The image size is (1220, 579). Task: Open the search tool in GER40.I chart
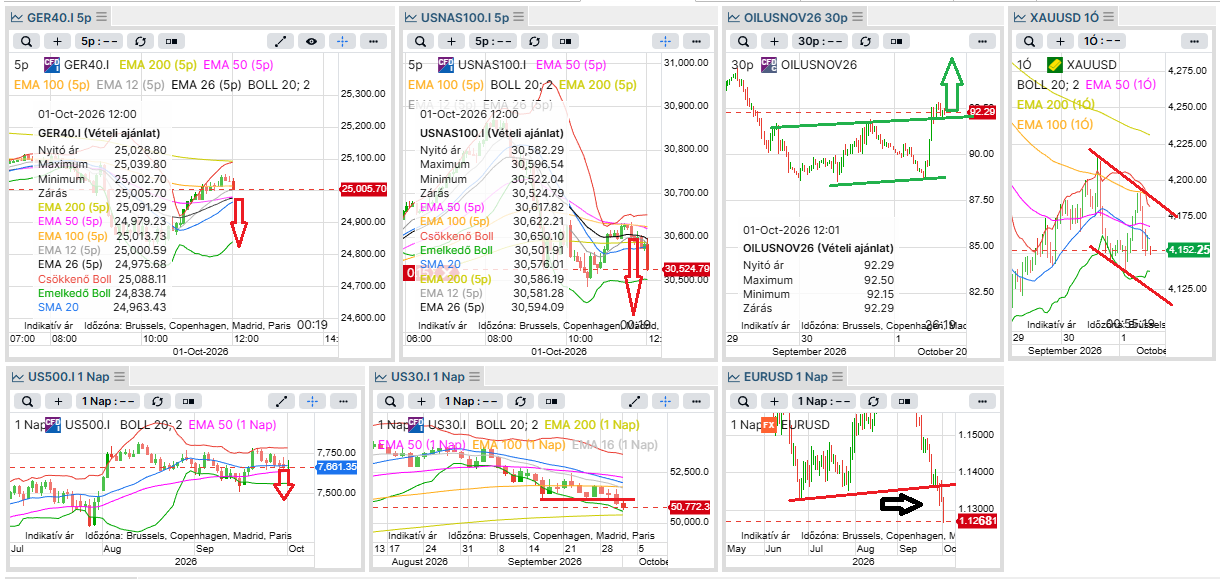coord(26,41)
